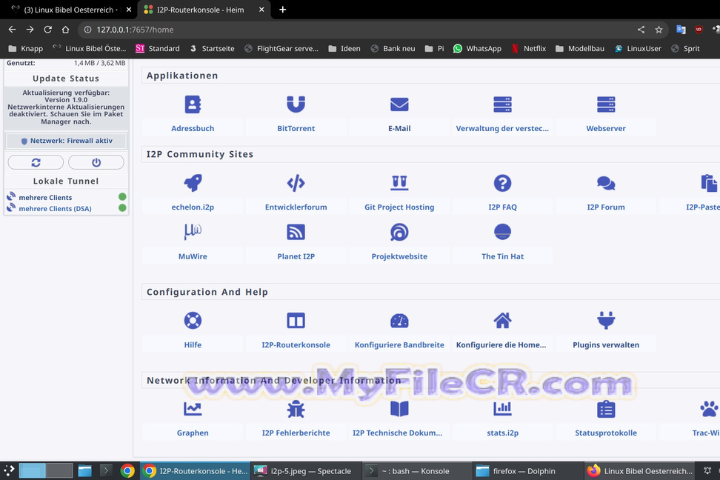Open the Adressbuch application icon
The height and width of the screenshot is (480, 720).
coord(192,105)
